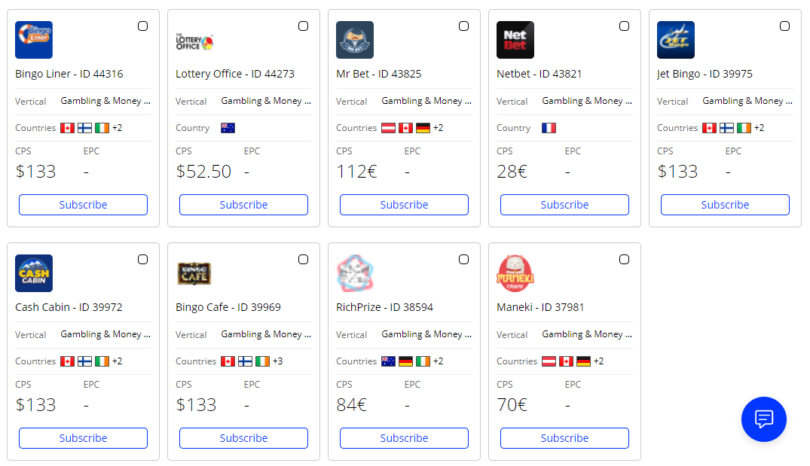
Task: Subscribe to the Mr Bet offer
Action: [x=404, y=205]
